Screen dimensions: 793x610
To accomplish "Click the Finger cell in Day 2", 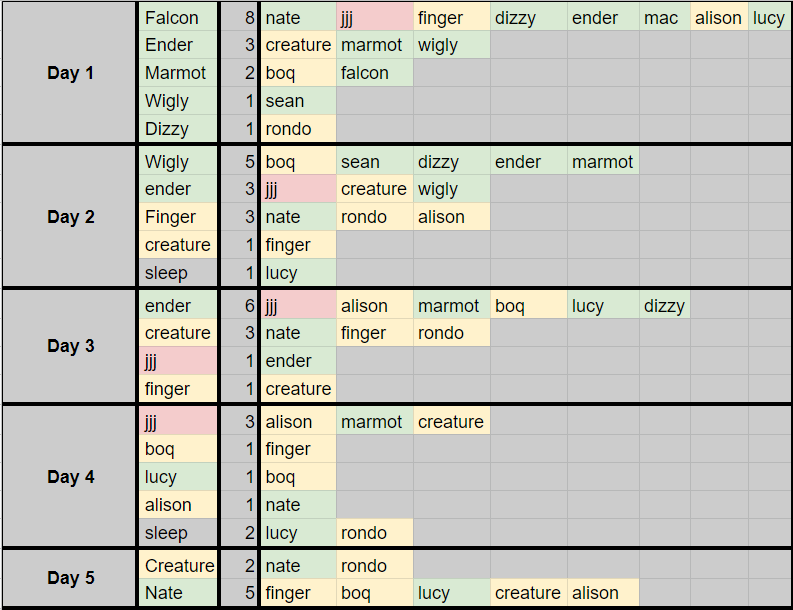I will tap(178, 217).
